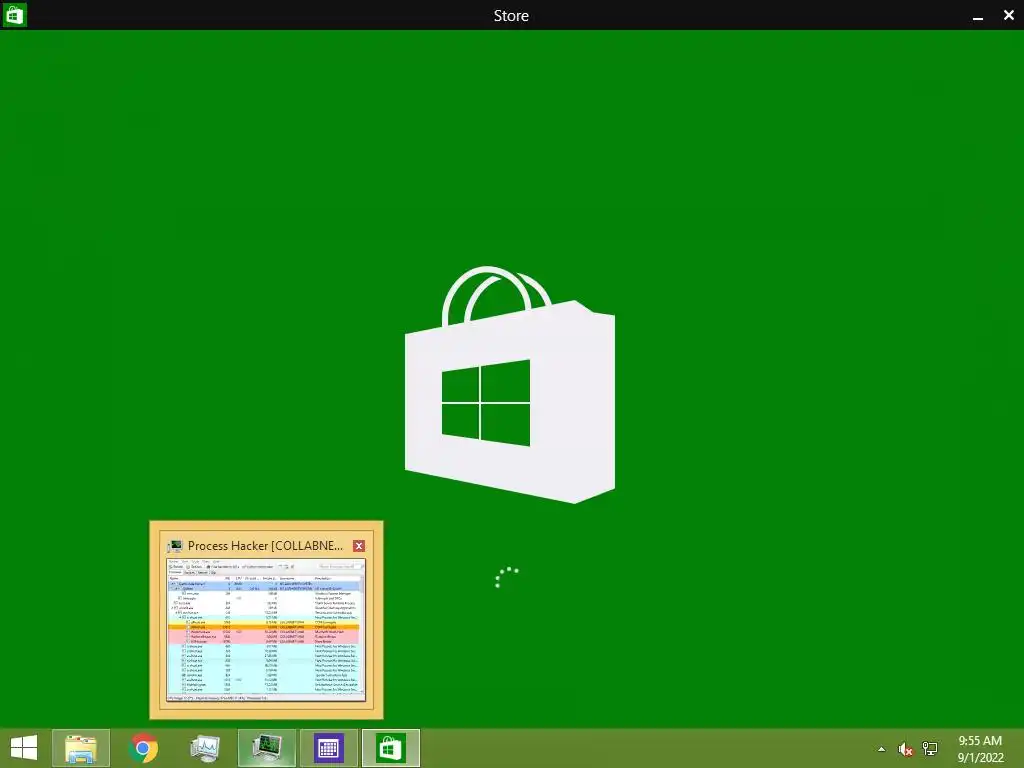Select the Process Hacker window thumbnail
Image resolution: width=1024 pixels, height=768 pixels.
click(266, 630)
